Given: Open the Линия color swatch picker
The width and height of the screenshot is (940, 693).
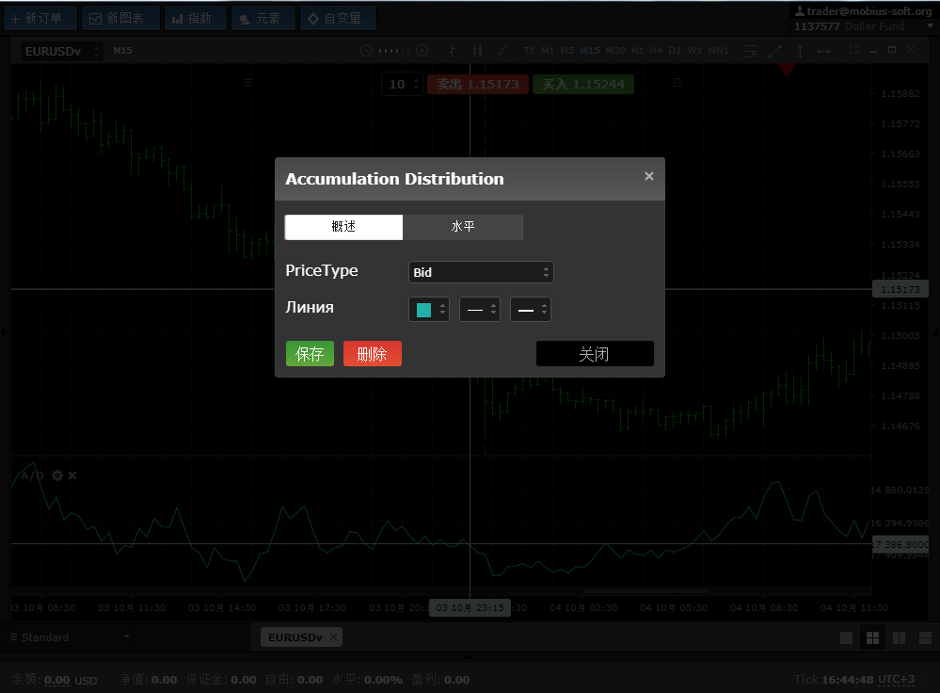Looking at the screenshot, I should (429, 309).
